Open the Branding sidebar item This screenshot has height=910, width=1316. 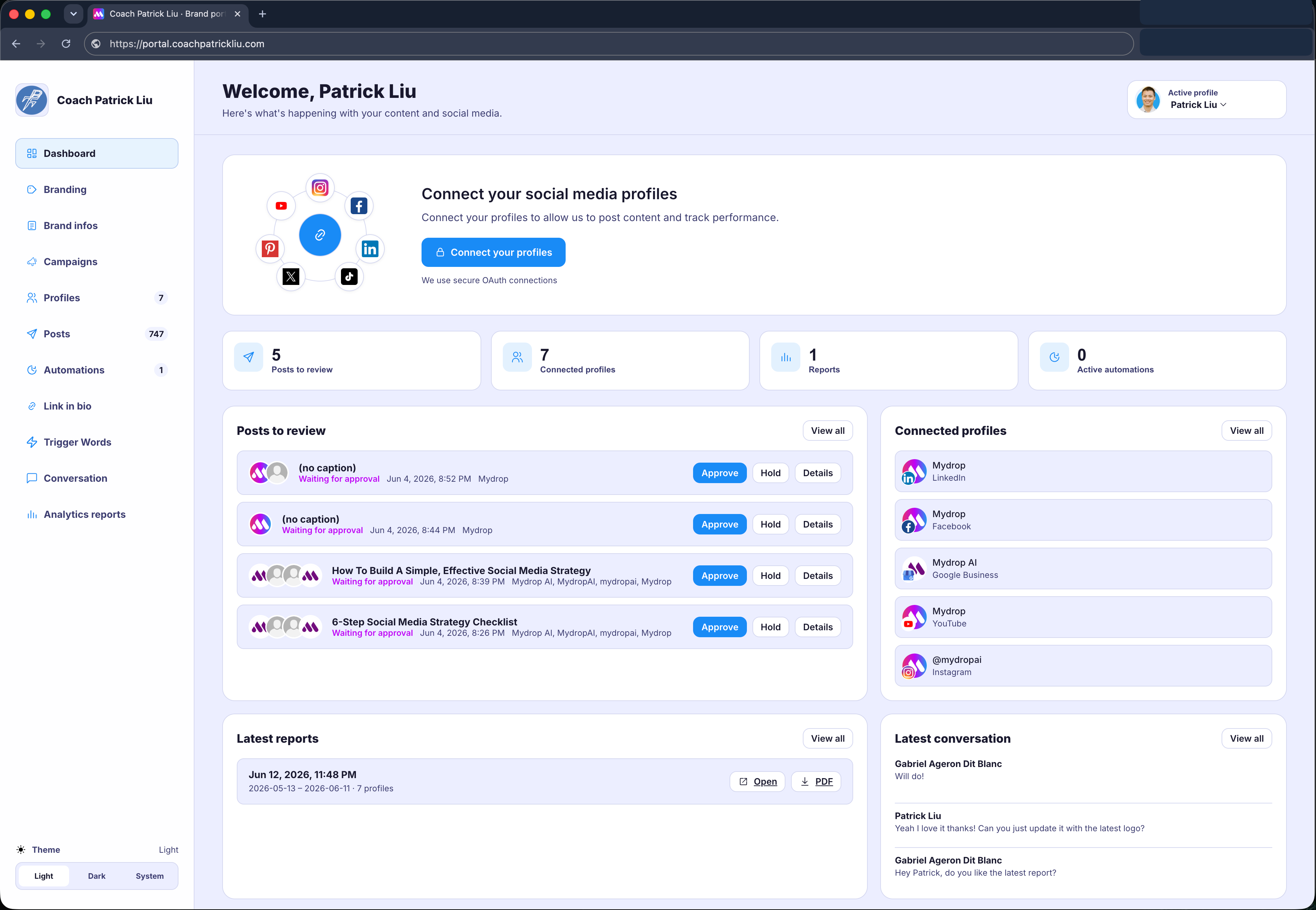(97, 189)
